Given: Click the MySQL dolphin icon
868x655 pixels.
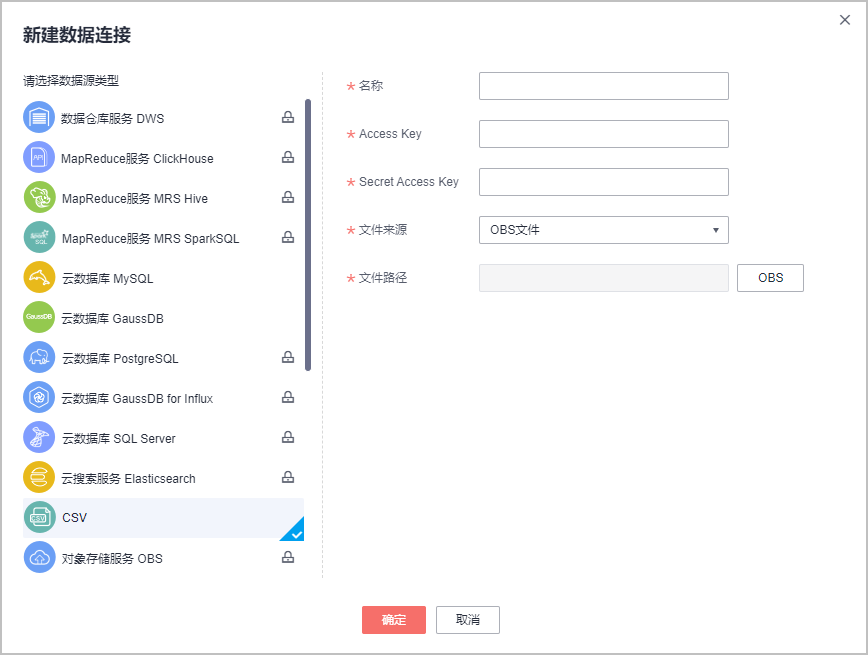Looking at the screenshot, I should (x=39, y=277).
